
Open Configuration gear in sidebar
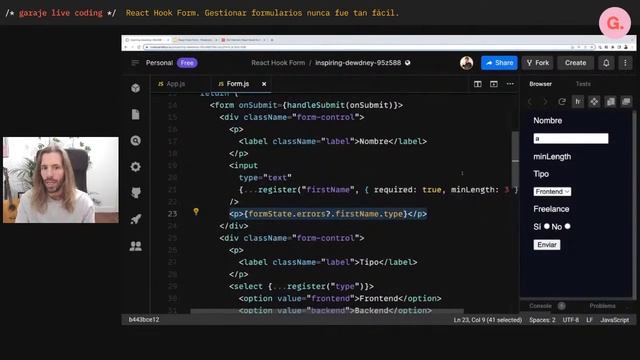136,167
